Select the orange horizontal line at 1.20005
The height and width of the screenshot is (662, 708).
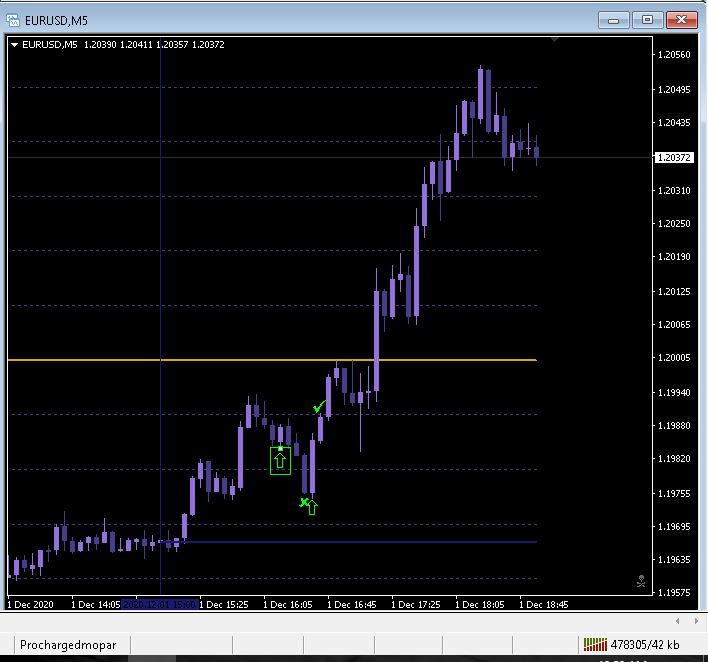(x=272, y=360)
